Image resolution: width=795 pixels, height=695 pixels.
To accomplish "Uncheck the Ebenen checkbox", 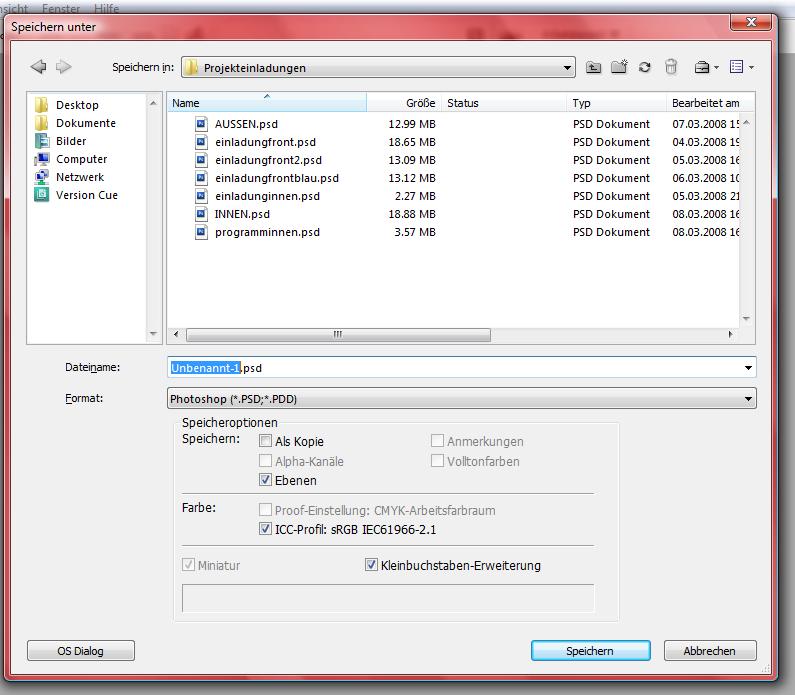I will pos(266,480).
